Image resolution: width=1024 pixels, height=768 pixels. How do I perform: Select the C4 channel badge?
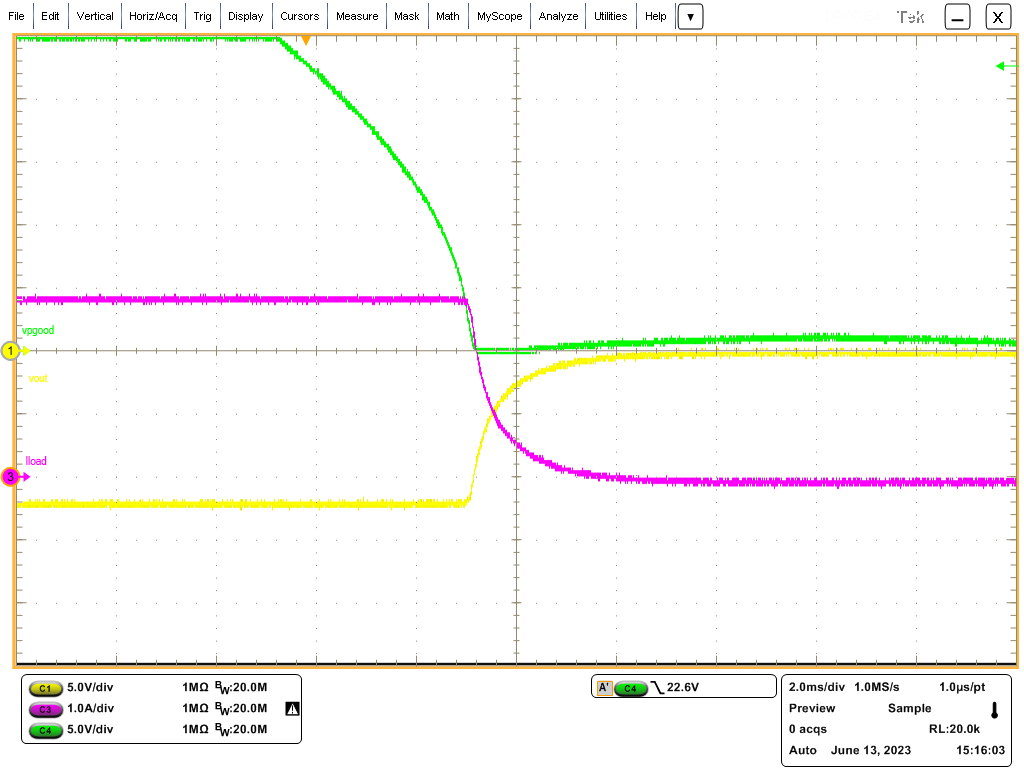44,730
